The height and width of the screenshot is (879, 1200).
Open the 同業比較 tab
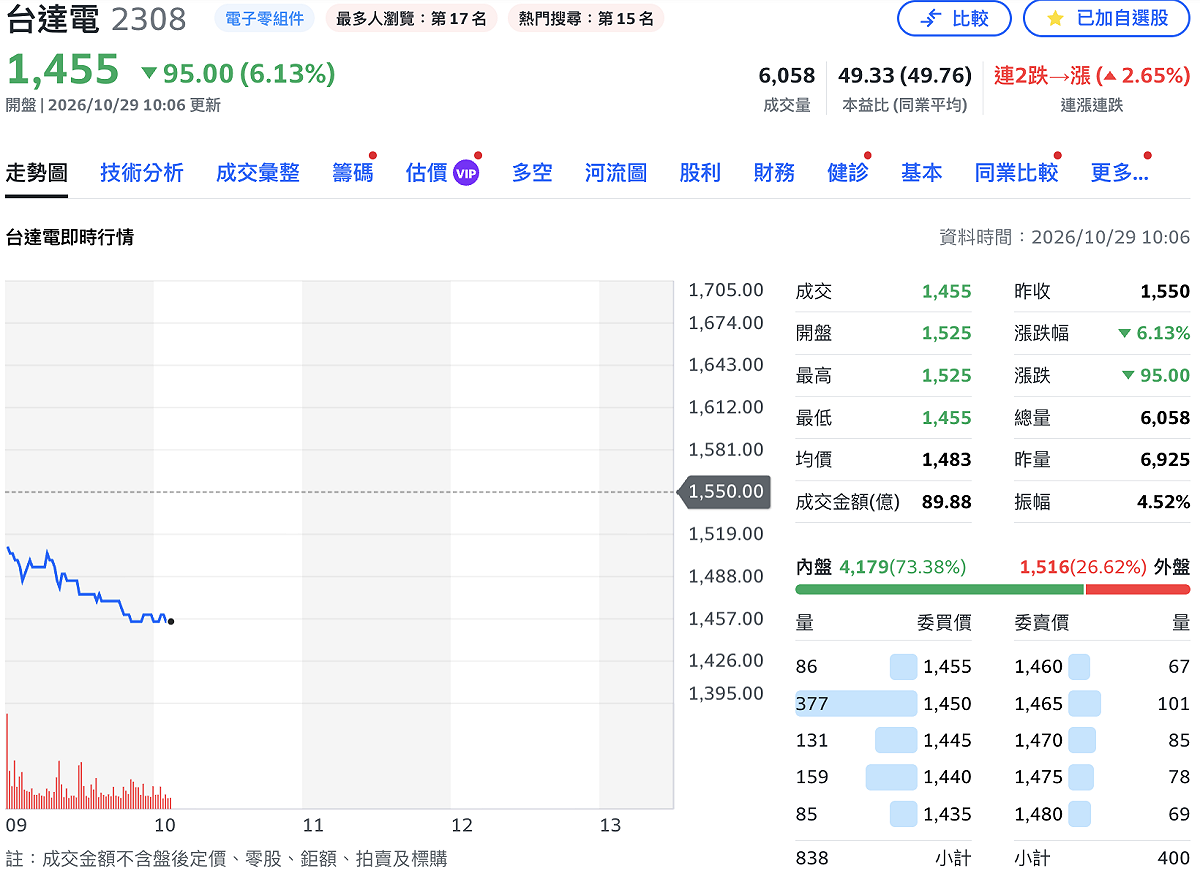click(x=1016, y=173)
